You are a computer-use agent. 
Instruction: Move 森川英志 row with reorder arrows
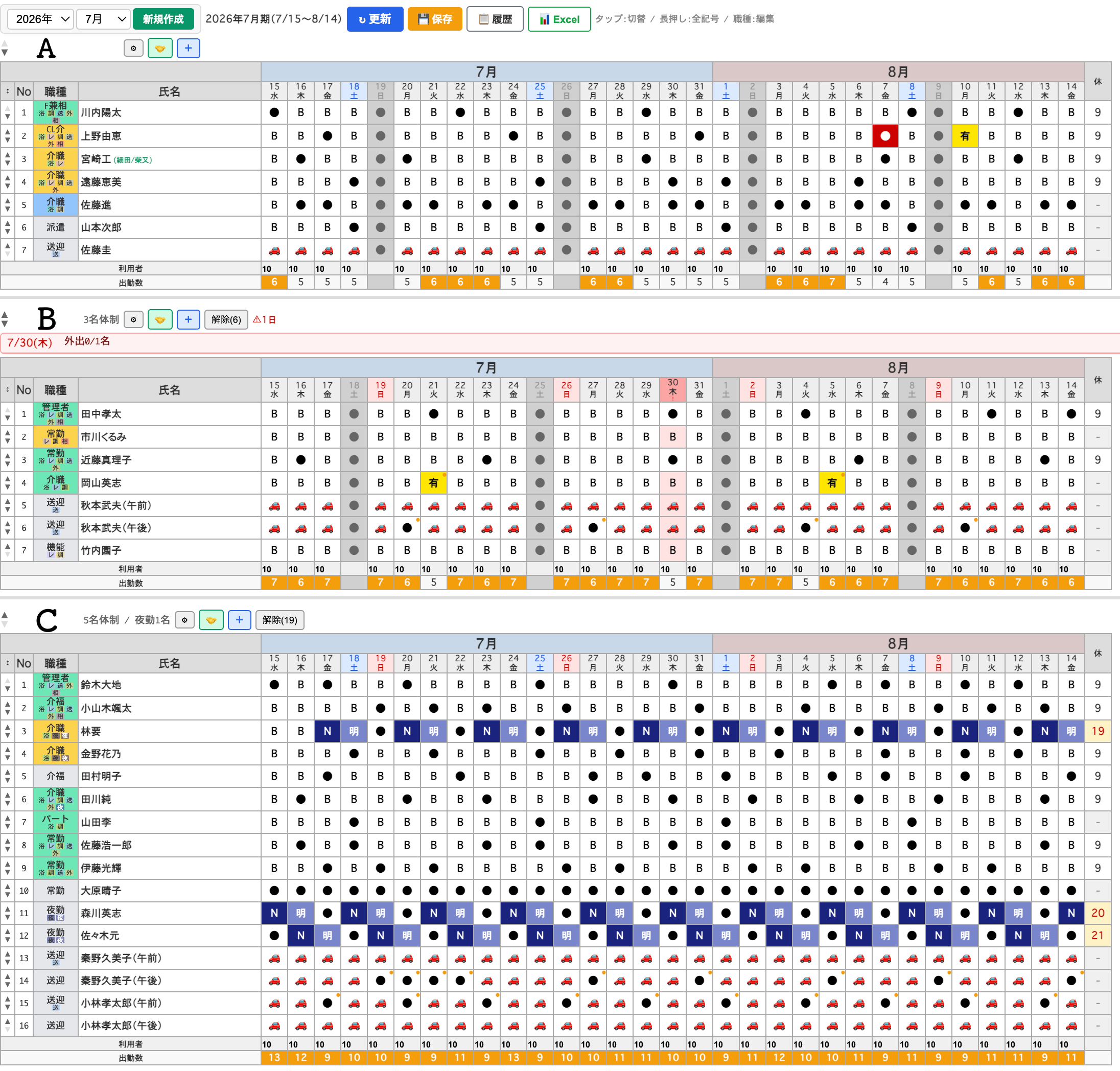tap(8, 913)
